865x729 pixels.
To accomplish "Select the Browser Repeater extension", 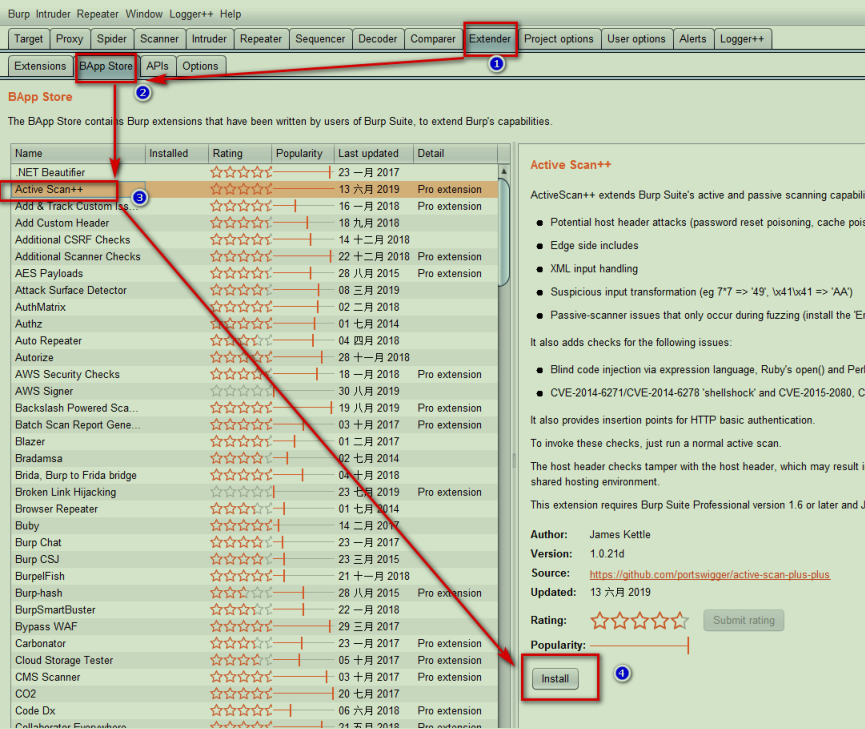I will tap(254, 509).
